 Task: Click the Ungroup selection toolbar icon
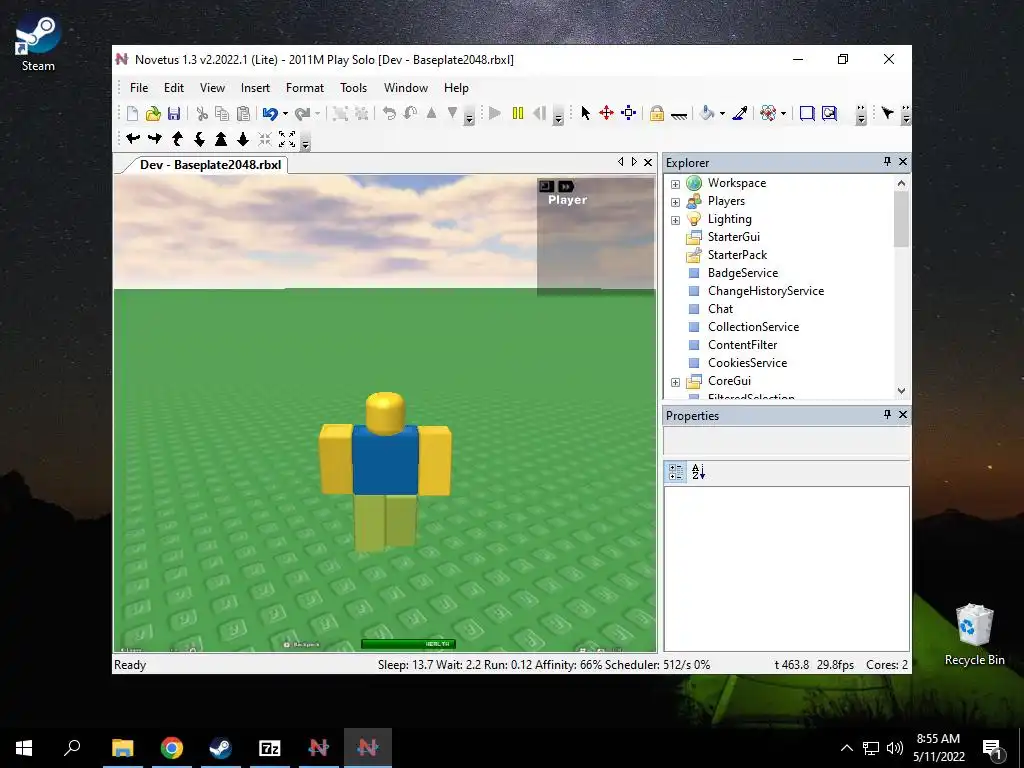click(x=361, y=114)
